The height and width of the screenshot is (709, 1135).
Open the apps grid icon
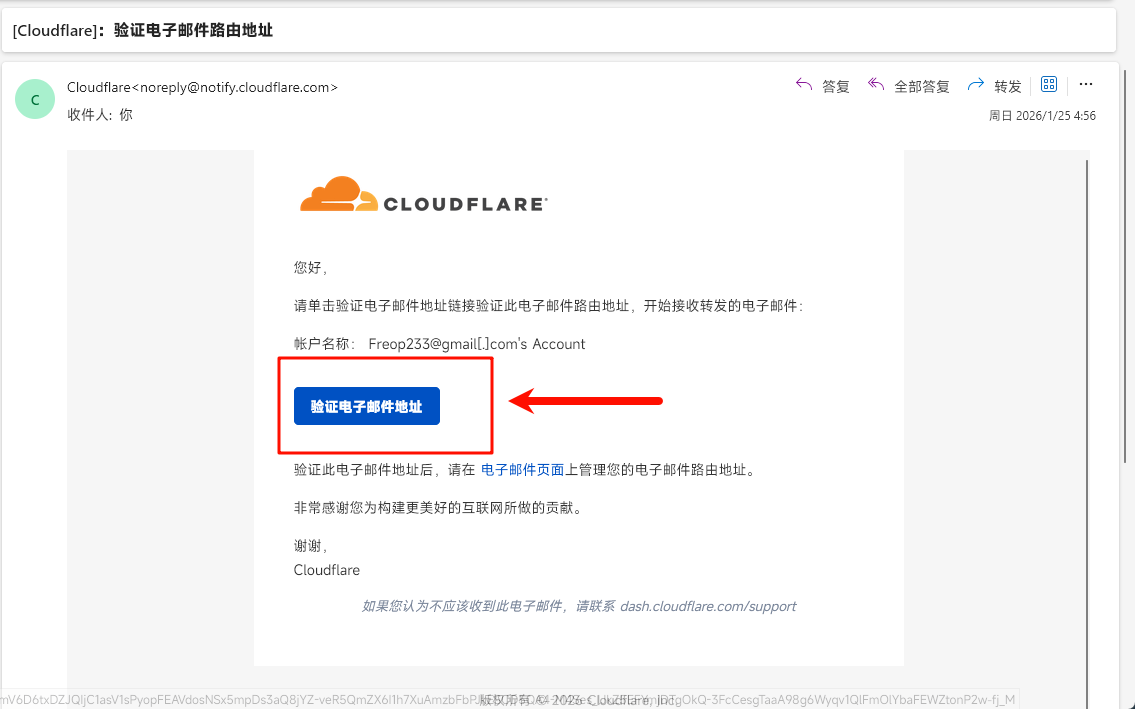1049,85
